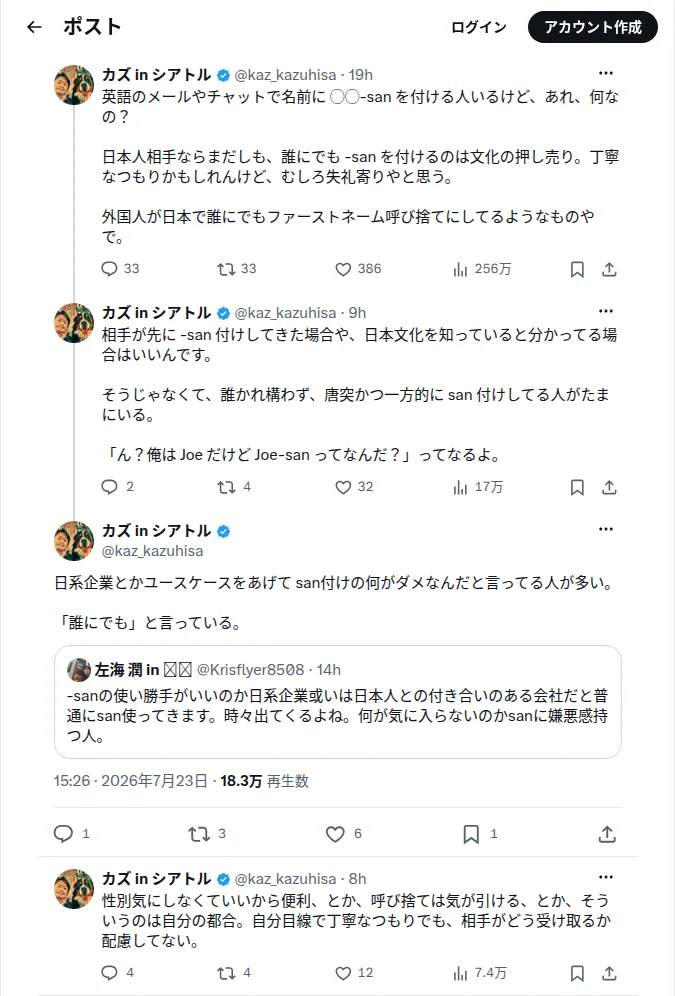The height and width of the screenshot is (996, 675).
Task: Open the 15:26 · 2026年7月23日 timestamp link
Action: pos(130,781)
